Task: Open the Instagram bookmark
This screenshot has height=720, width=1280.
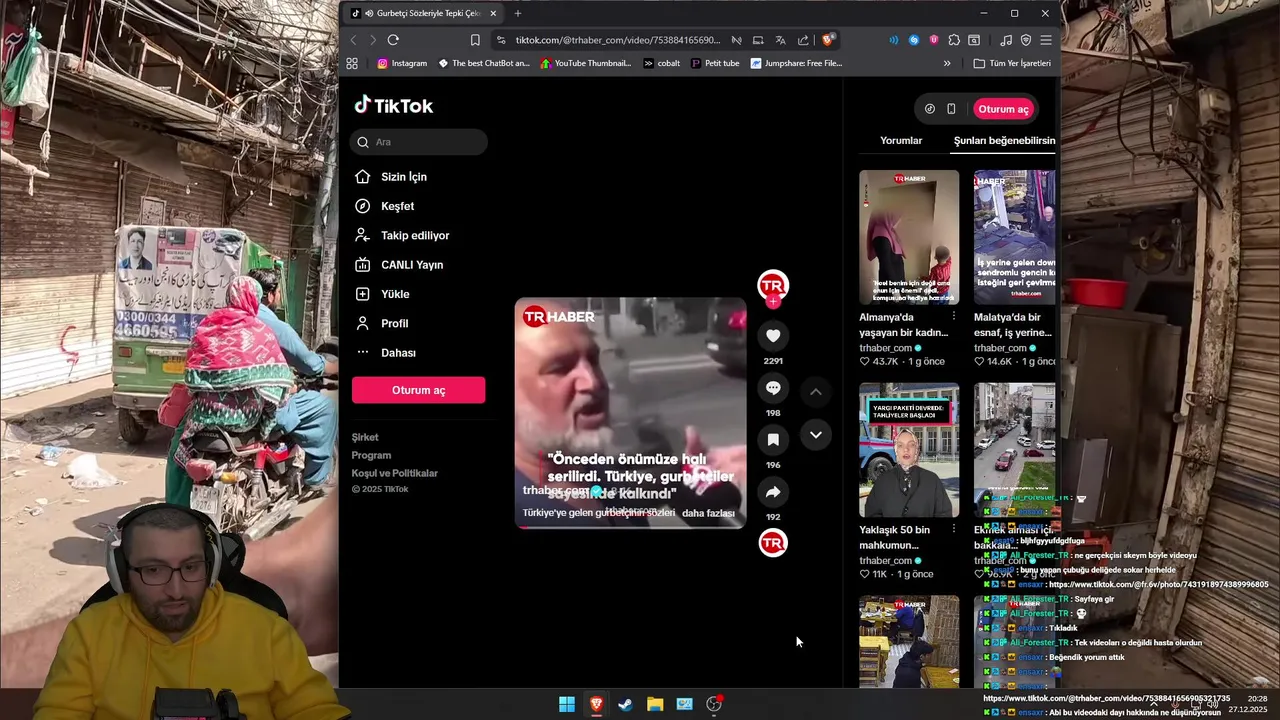Action: [402, 63]
